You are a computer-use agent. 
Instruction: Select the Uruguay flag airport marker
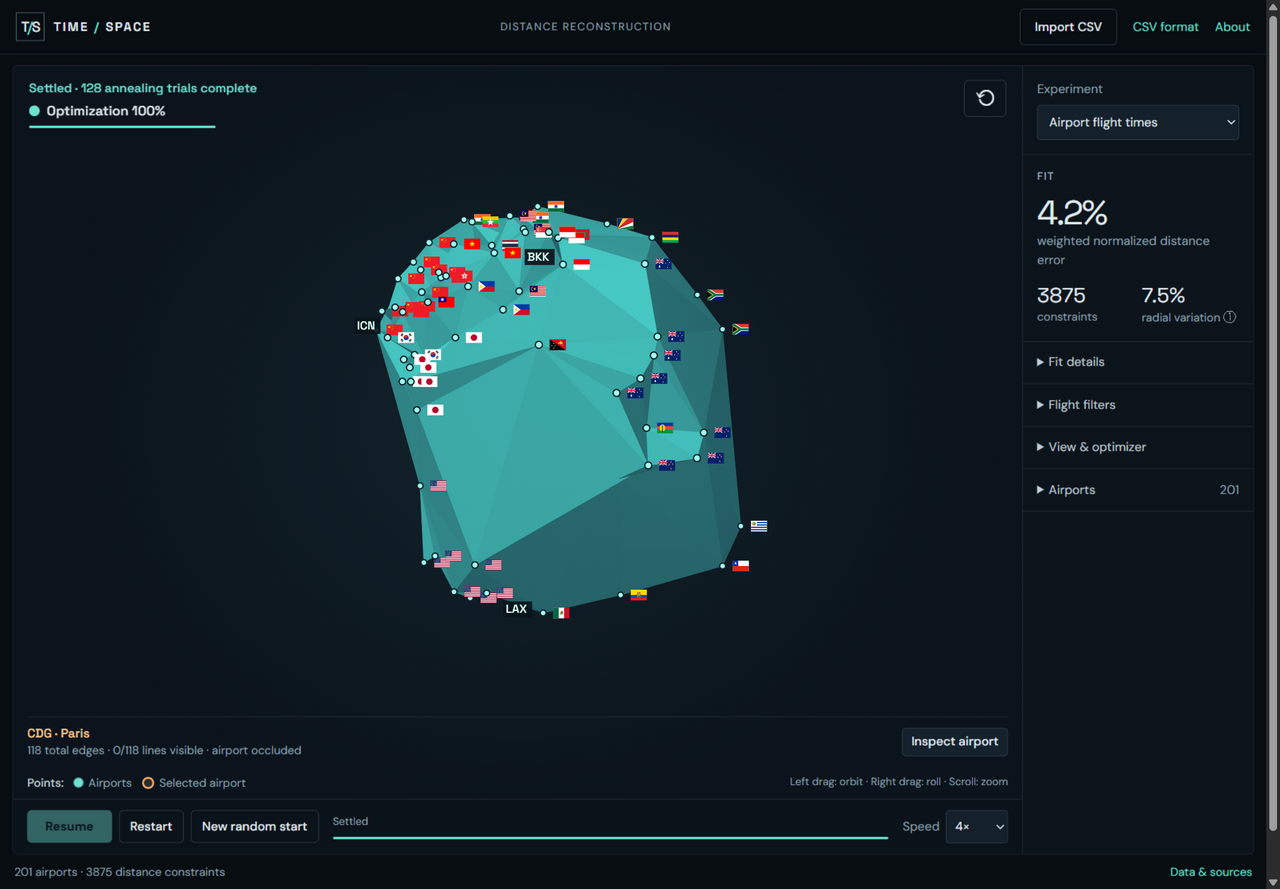[x=759, y=526]
